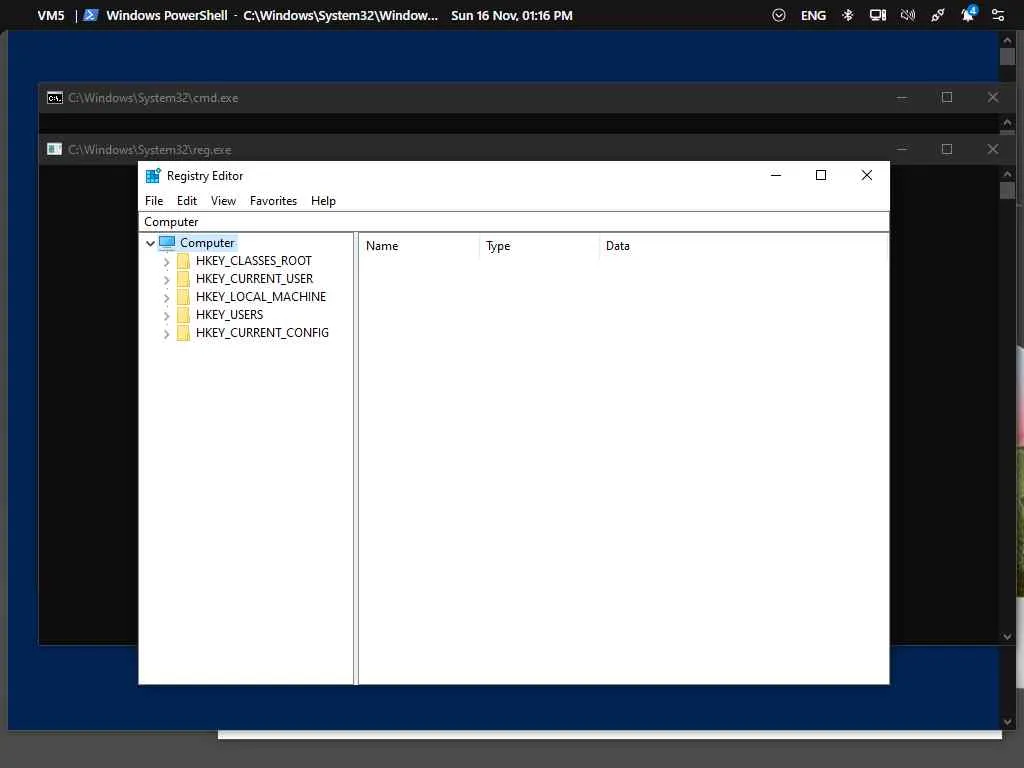Minimize the reg.exe window
This screenshot has width=1024, height=768.
902,150
